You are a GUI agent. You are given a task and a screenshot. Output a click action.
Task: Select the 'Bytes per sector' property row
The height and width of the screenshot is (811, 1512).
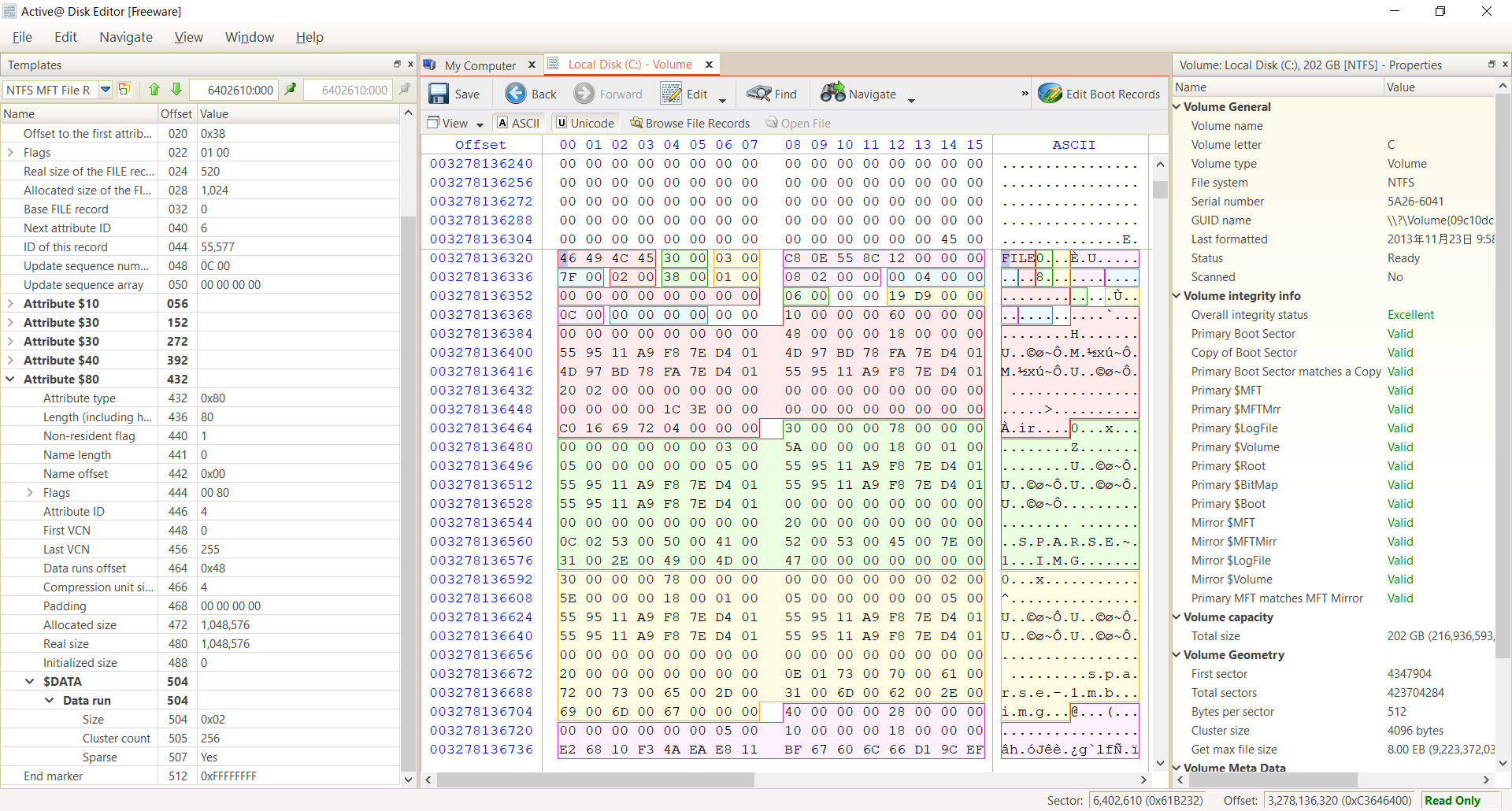1334,712
